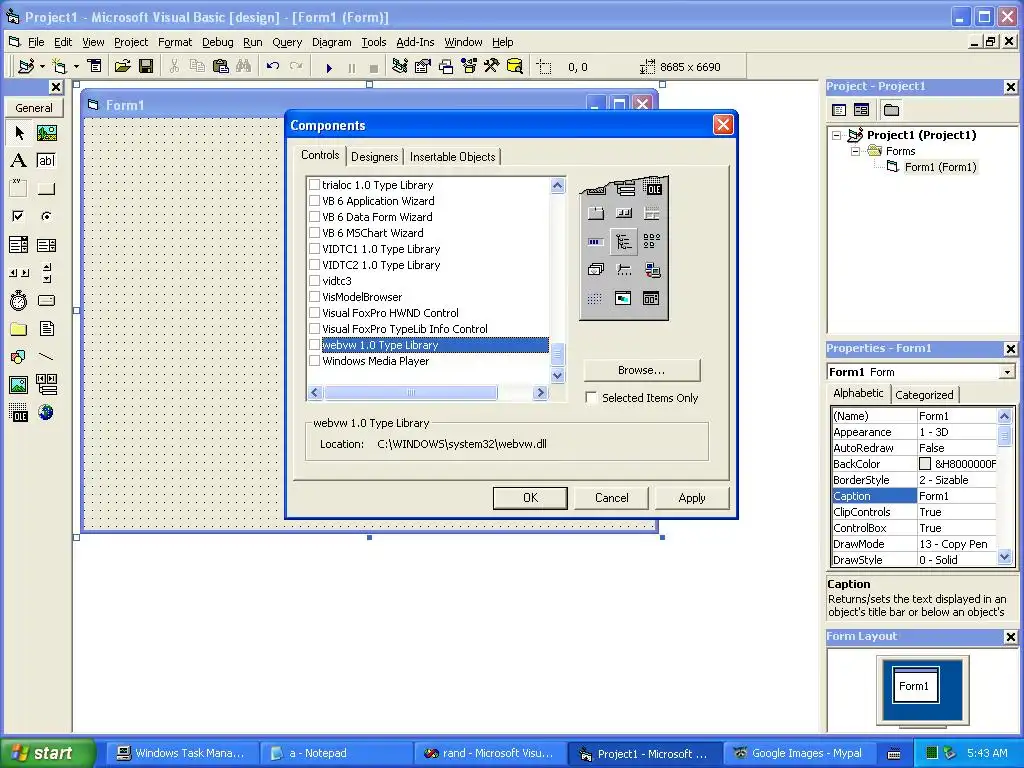Enable Selected Items Only checkbox
Viewport: 1024px width, 768px height.
[x=591, y=398]
